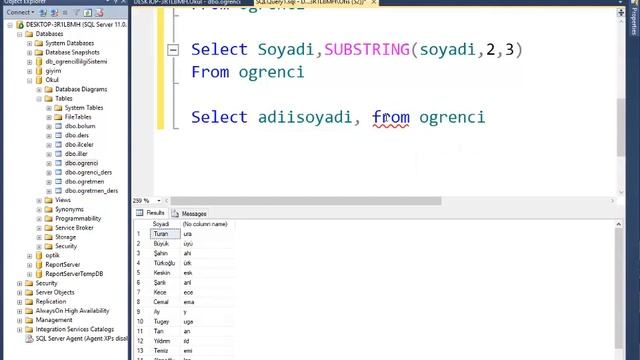The height and width of the screenshot is (360, 640).
Task: Select the Türkoğlu cell in results
Action: click(165, 263)
